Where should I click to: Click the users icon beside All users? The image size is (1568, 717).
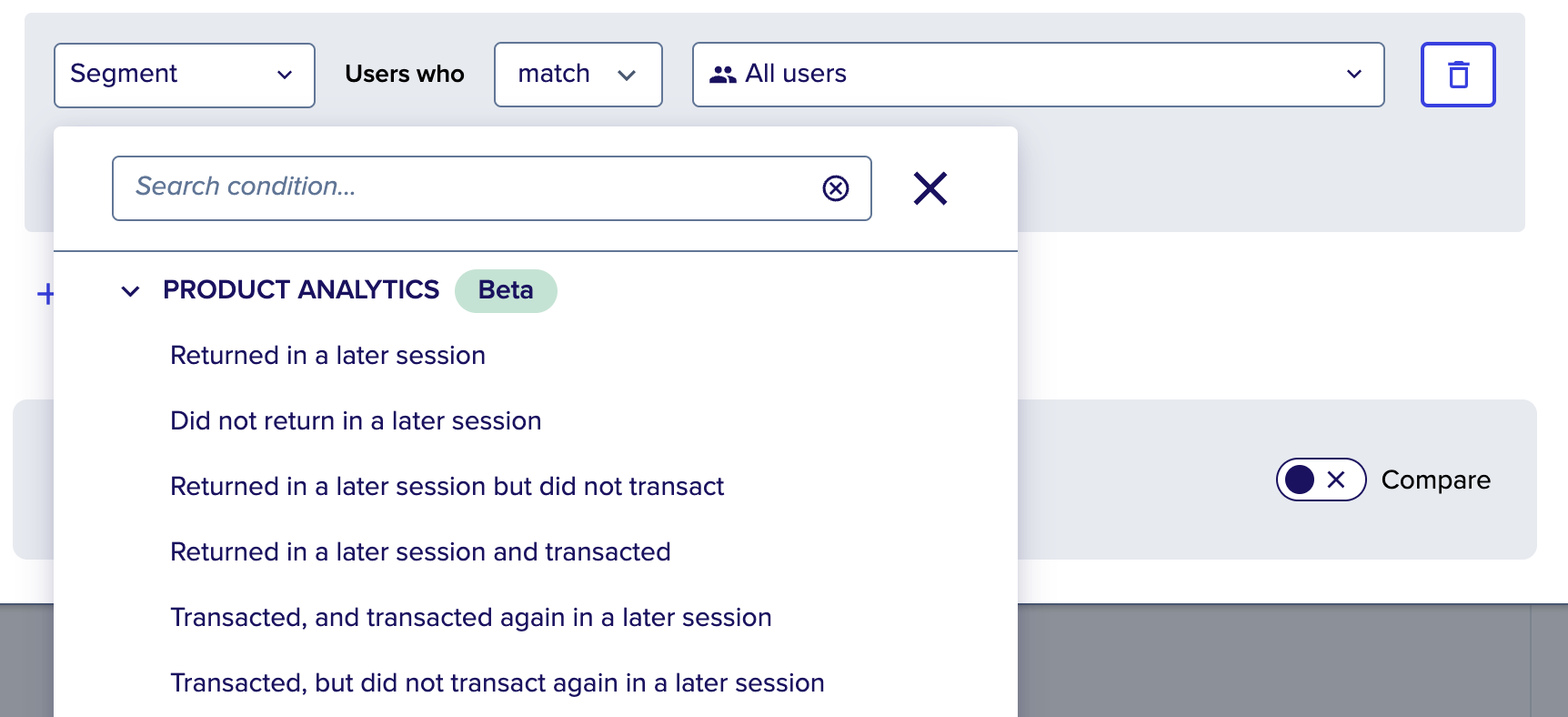coord(723,75)
